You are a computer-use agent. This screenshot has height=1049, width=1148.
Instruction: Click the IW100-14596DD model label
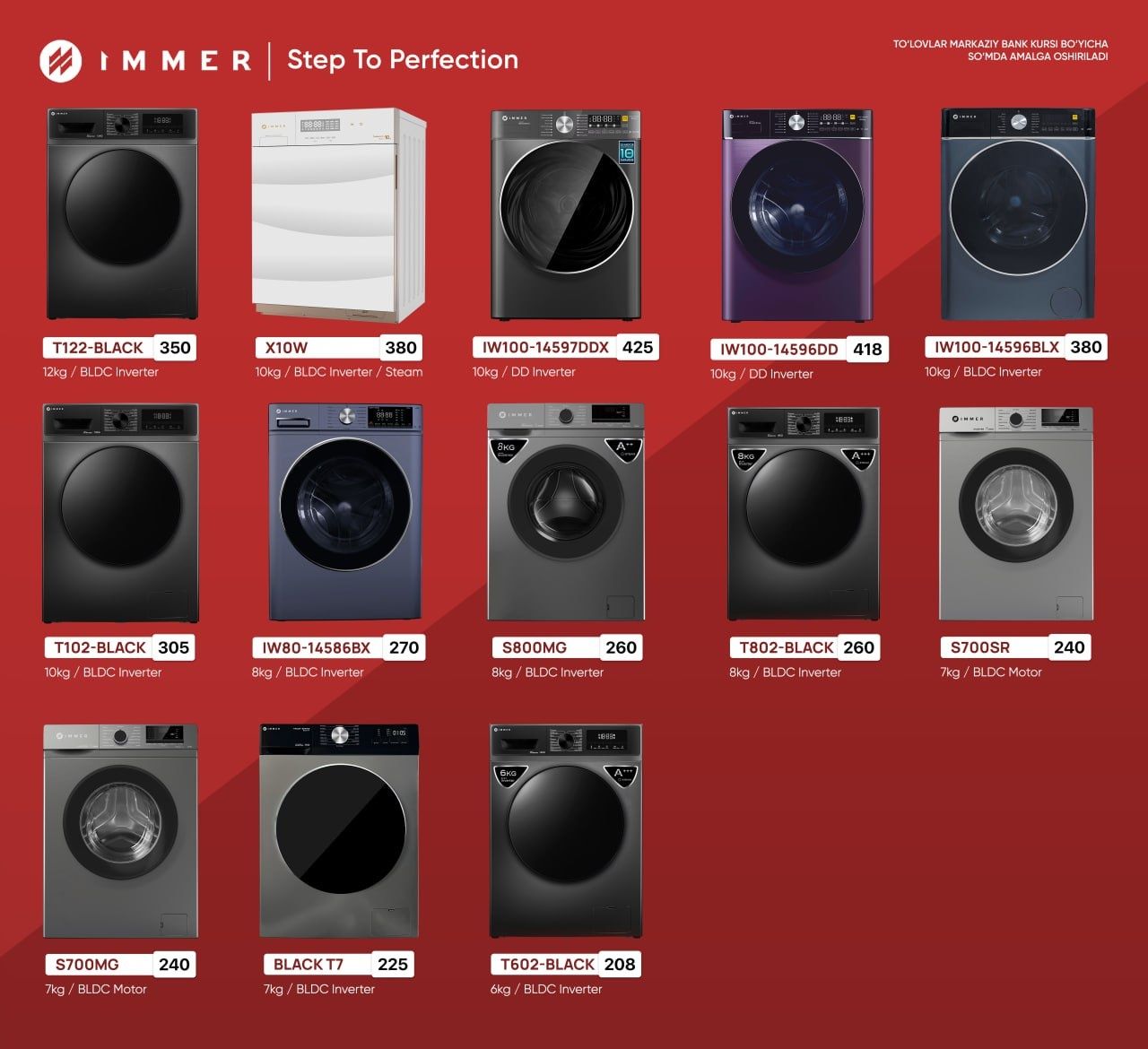pyautogui.click(x=778, y=350)
